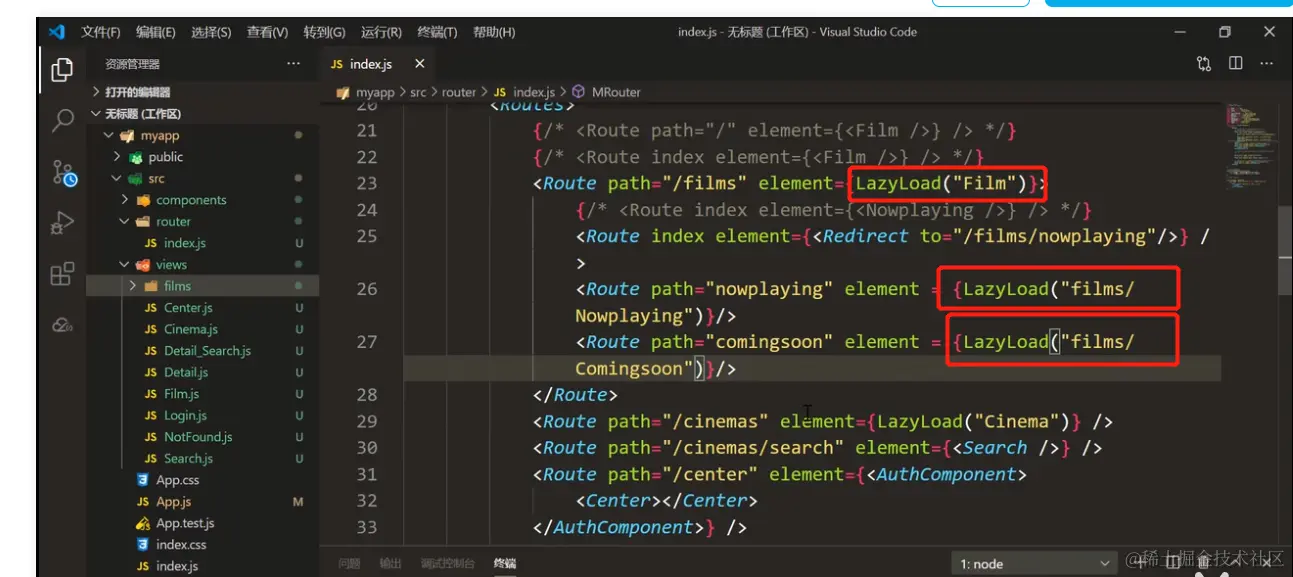The height and width of the screenshot is (577, 1293).
Task: Open the Extensions view
Action: click(62, 274)
